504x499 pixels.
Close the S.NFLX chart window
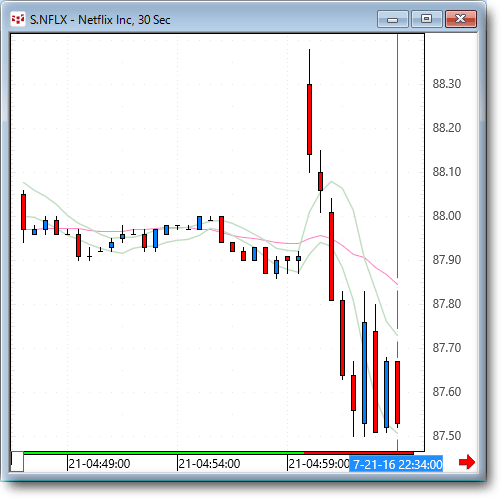[x=461, y=19]
